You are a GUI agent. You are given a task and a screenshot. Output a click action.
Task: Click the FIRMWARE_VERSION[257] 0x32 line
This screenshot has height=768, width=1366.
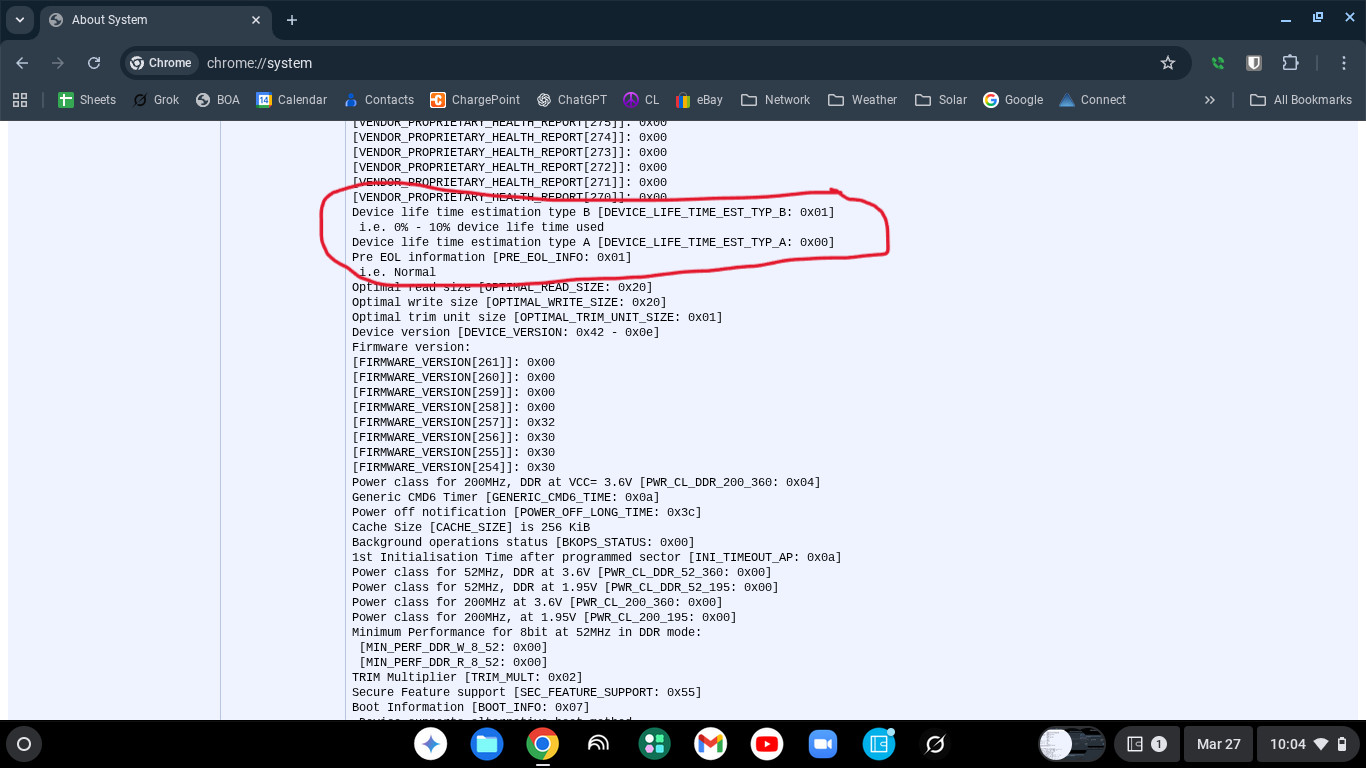point(453,422)
